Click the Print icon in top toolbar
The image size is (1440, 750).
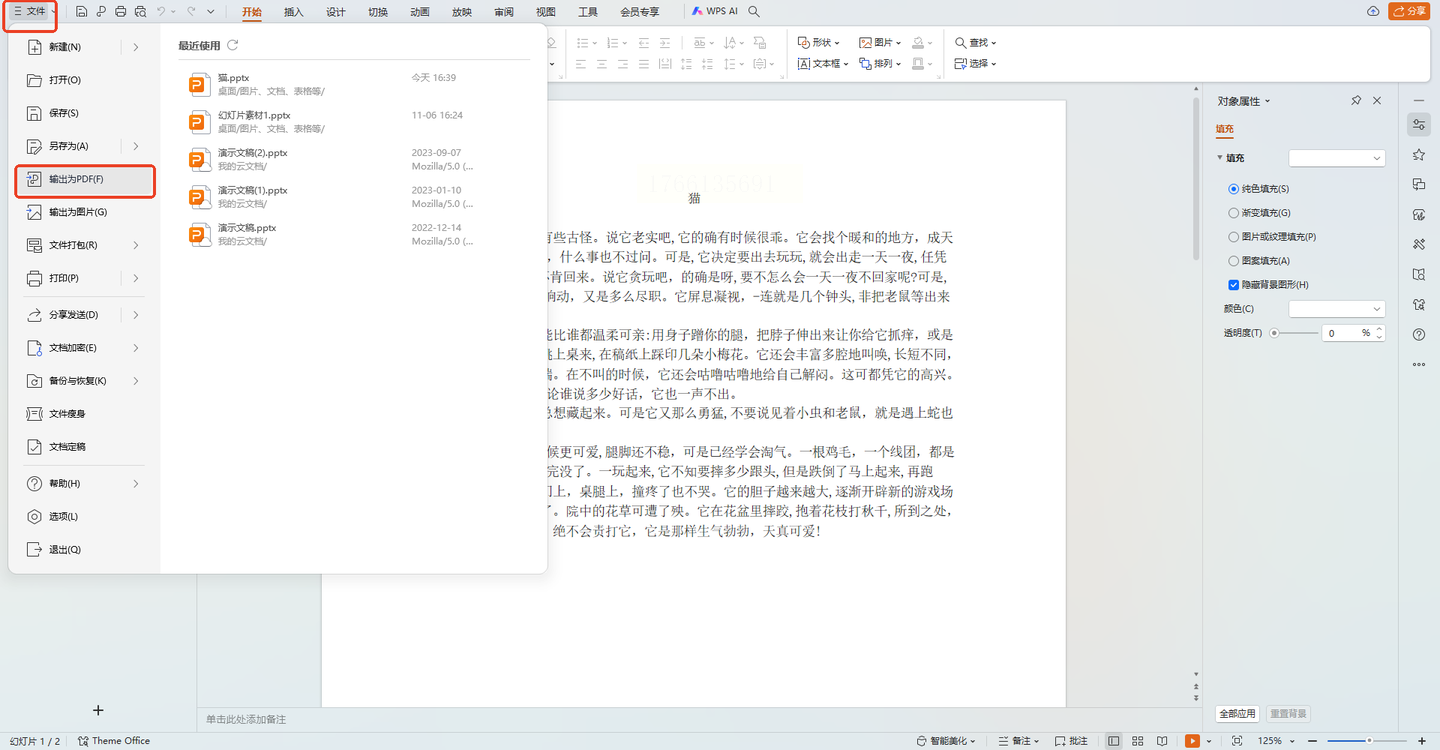tap(120, 11)
